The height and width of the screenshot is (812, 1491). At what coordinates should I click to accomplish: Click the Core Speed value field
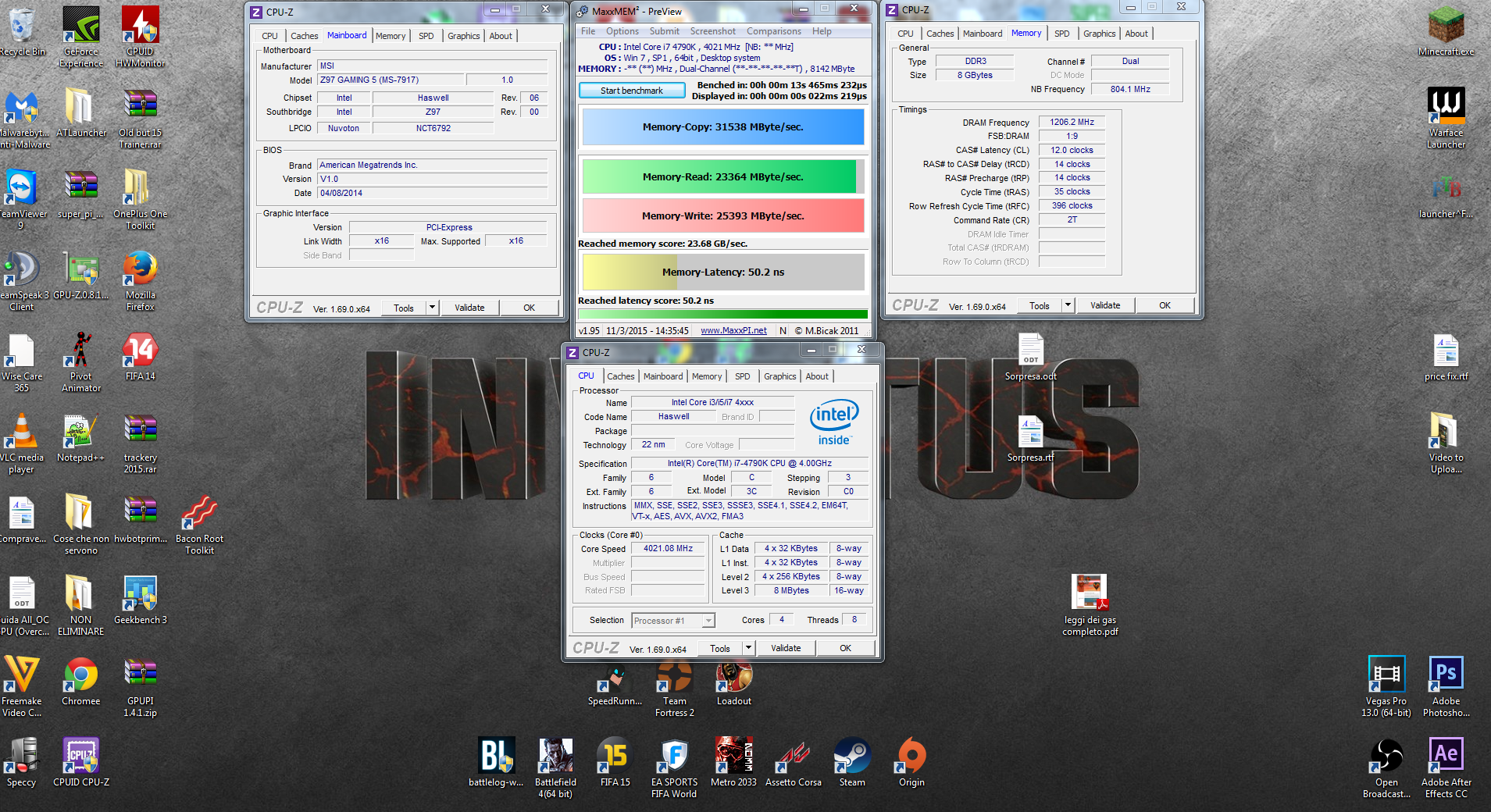point(668,548)
